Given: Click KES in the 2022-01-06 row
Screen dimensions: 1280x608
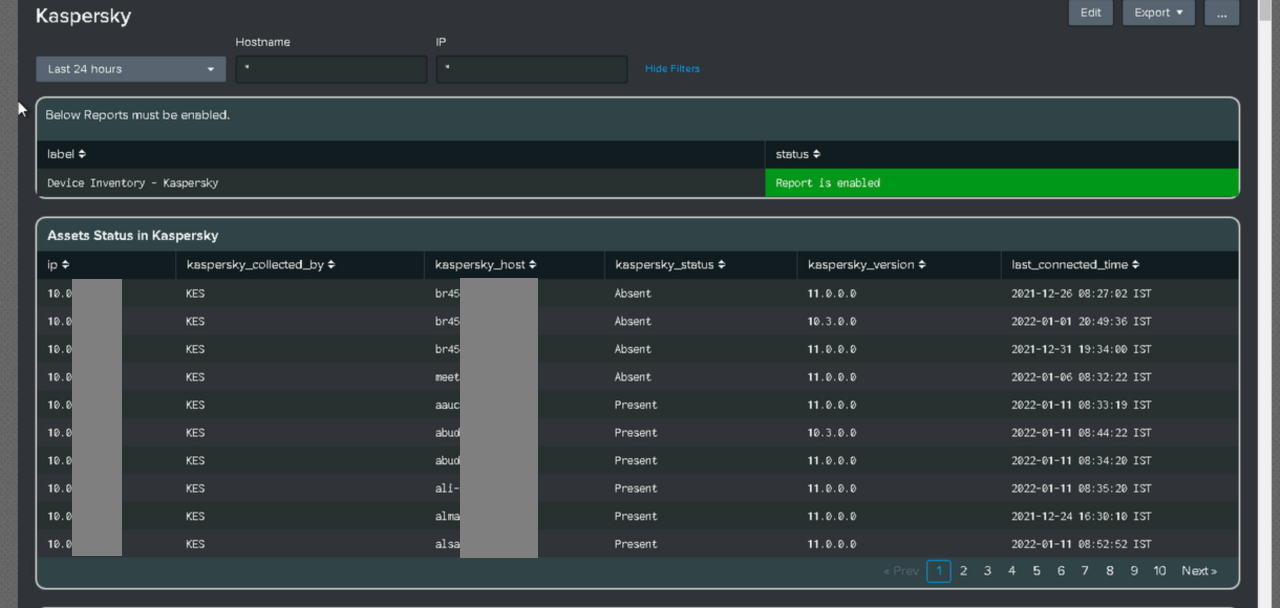Looking at the screenshot, I should [x=195, y=377].
